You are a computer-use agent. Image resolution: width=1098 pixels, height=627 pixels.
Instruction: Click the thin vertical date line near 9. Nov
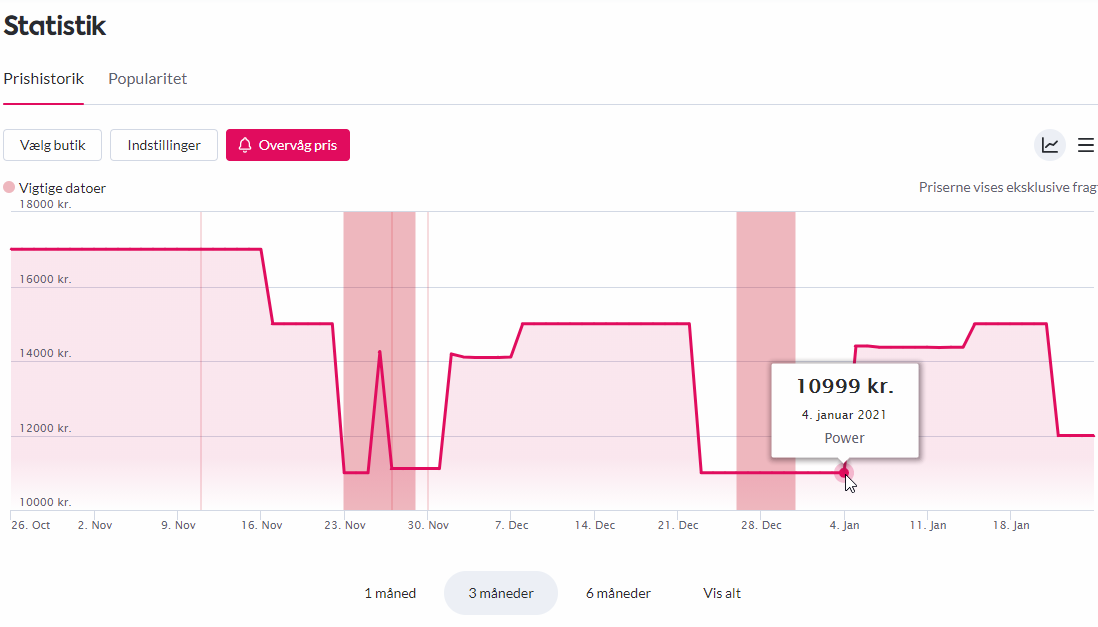pos(201,360)
